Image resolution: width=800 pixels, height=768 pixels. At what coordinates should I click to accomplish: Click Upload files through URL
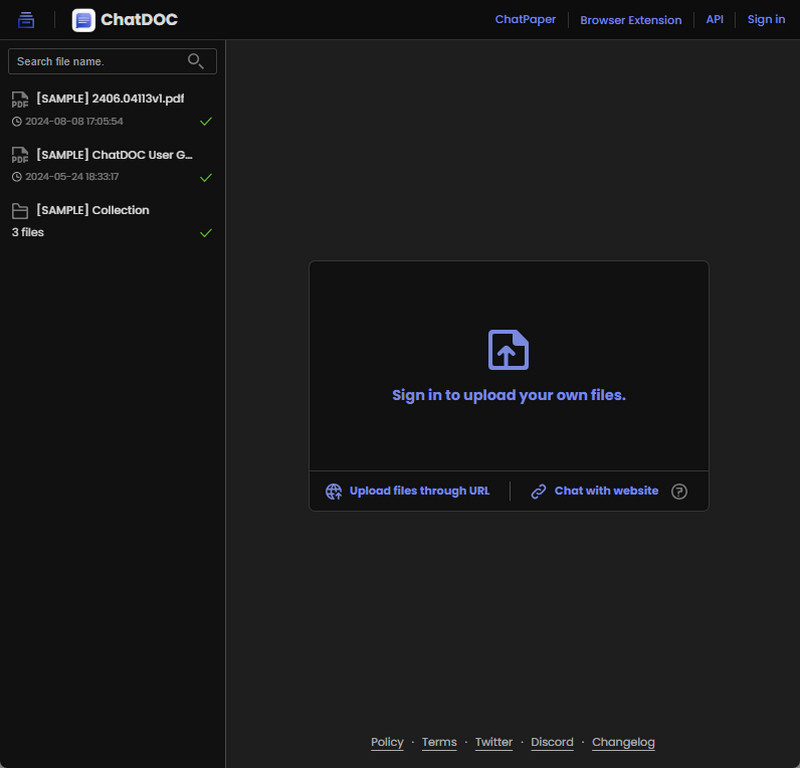[x=419, y=491]
